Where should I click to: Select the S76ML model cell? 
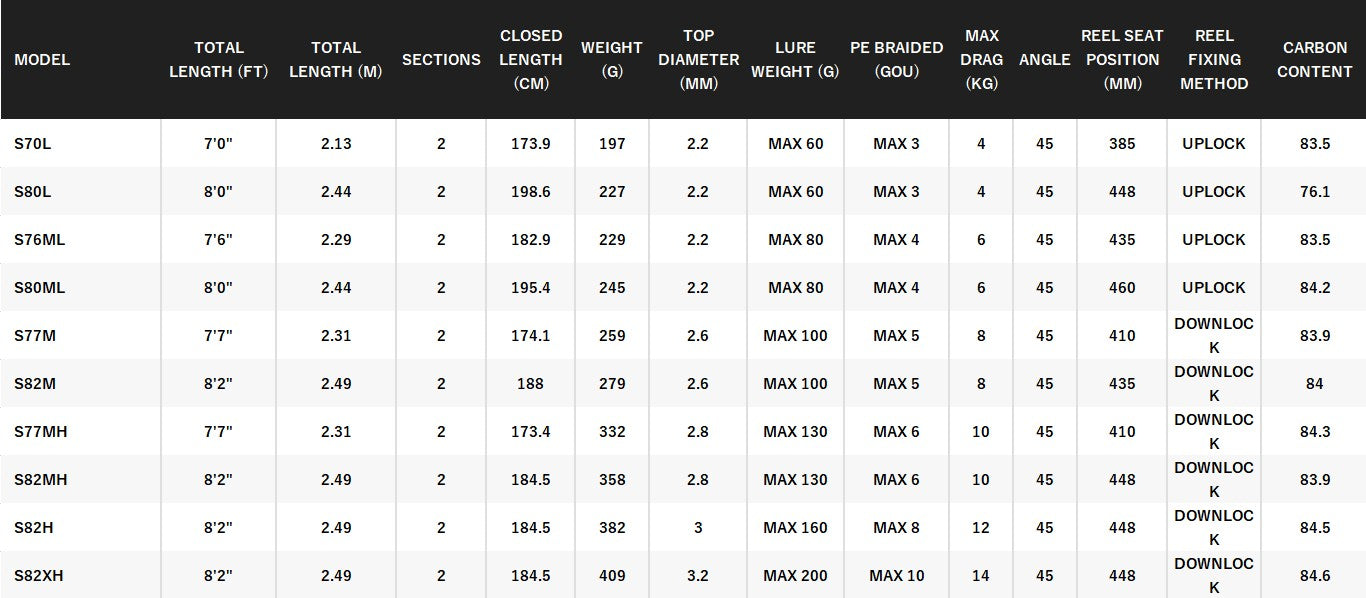pyautogui.click(x=40, y=240)
